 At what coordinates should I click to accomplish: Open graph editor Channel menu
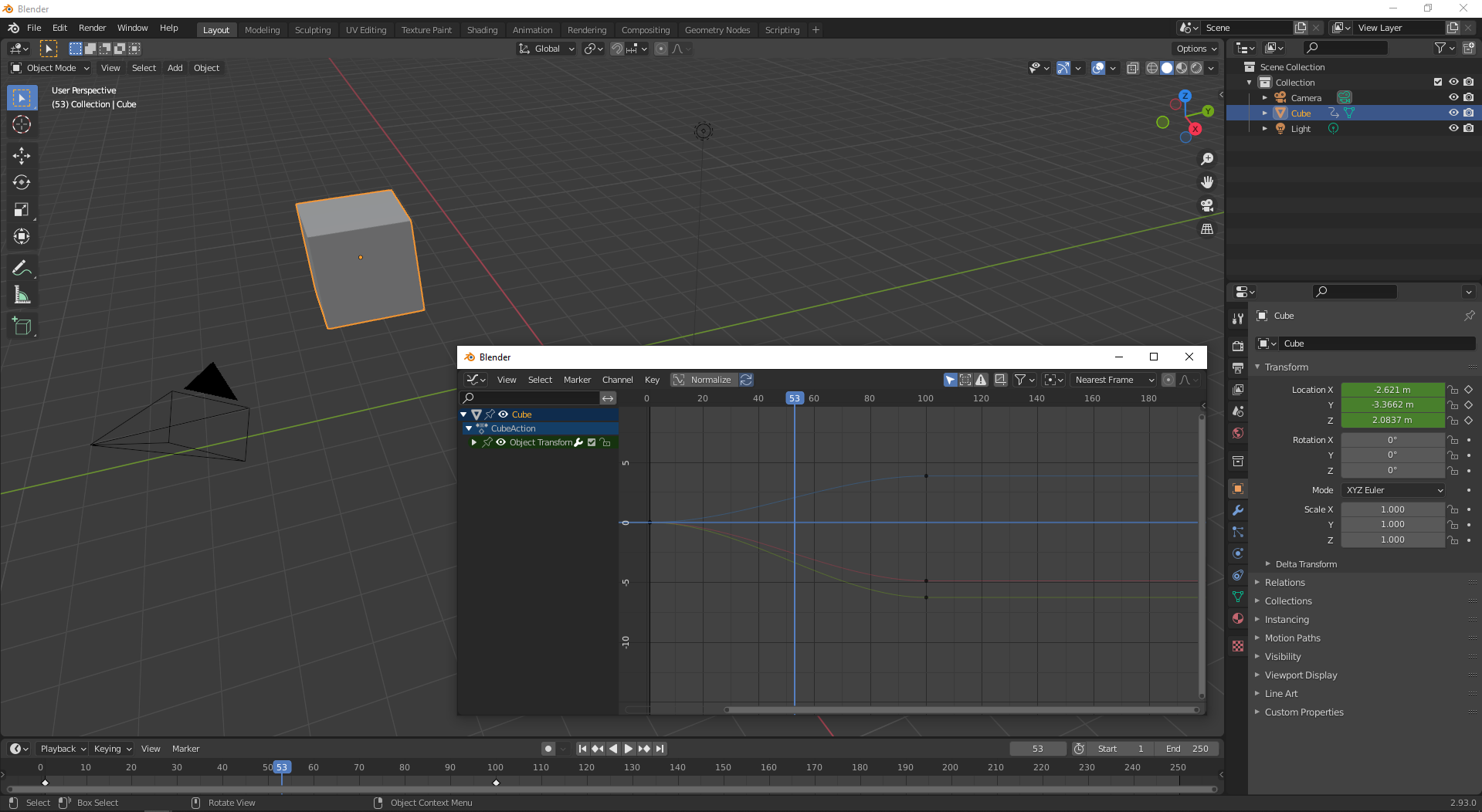tap(617, 380)
